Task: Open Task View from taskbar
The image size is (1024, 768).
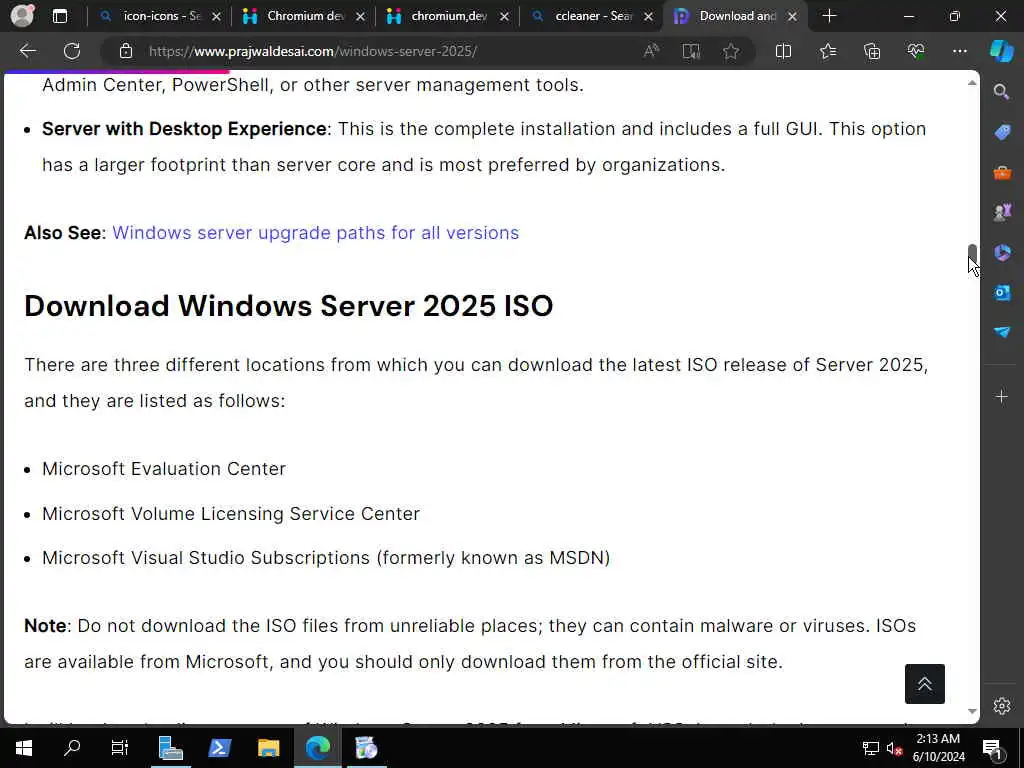Action: (120, 748)
